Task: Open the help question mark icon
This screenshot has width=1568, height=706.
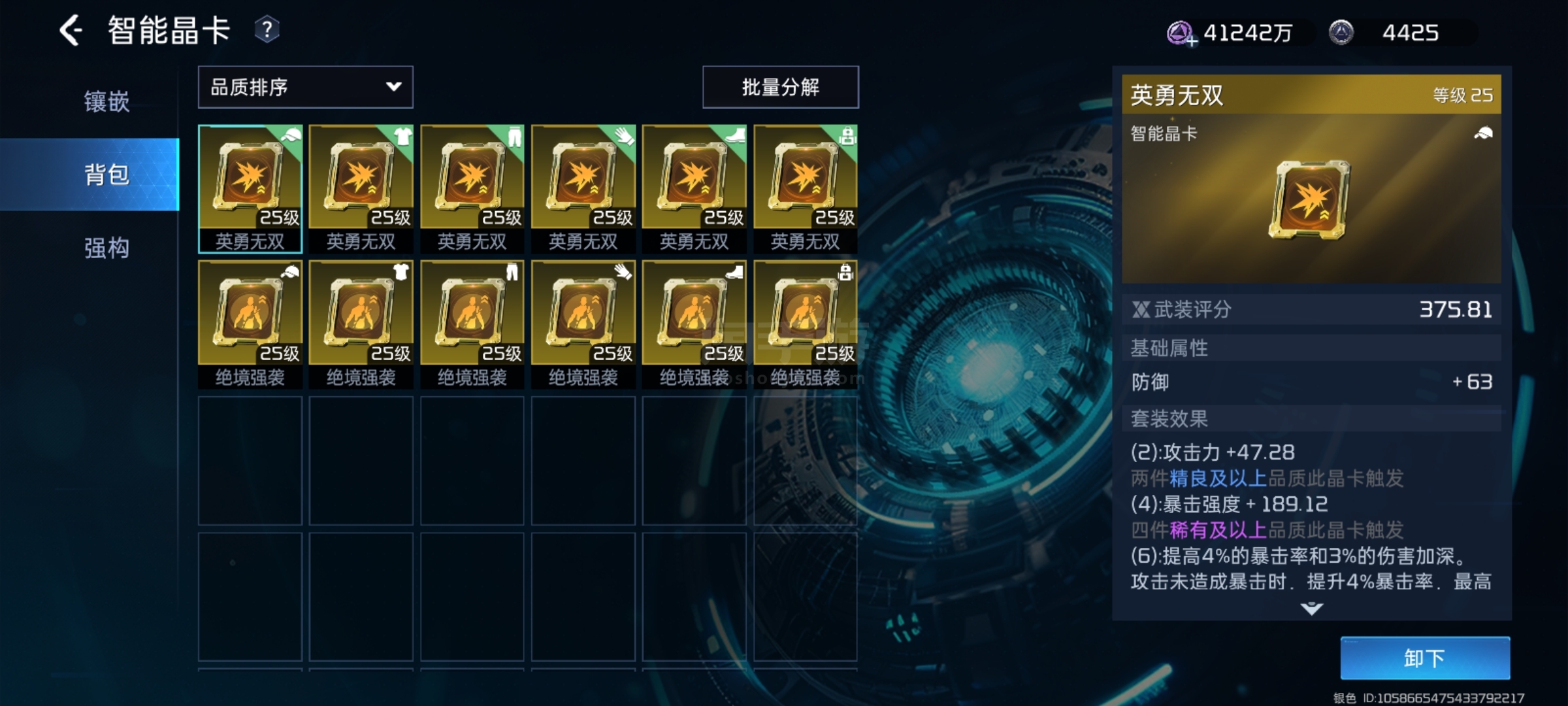Action: (x=267, y=30)
